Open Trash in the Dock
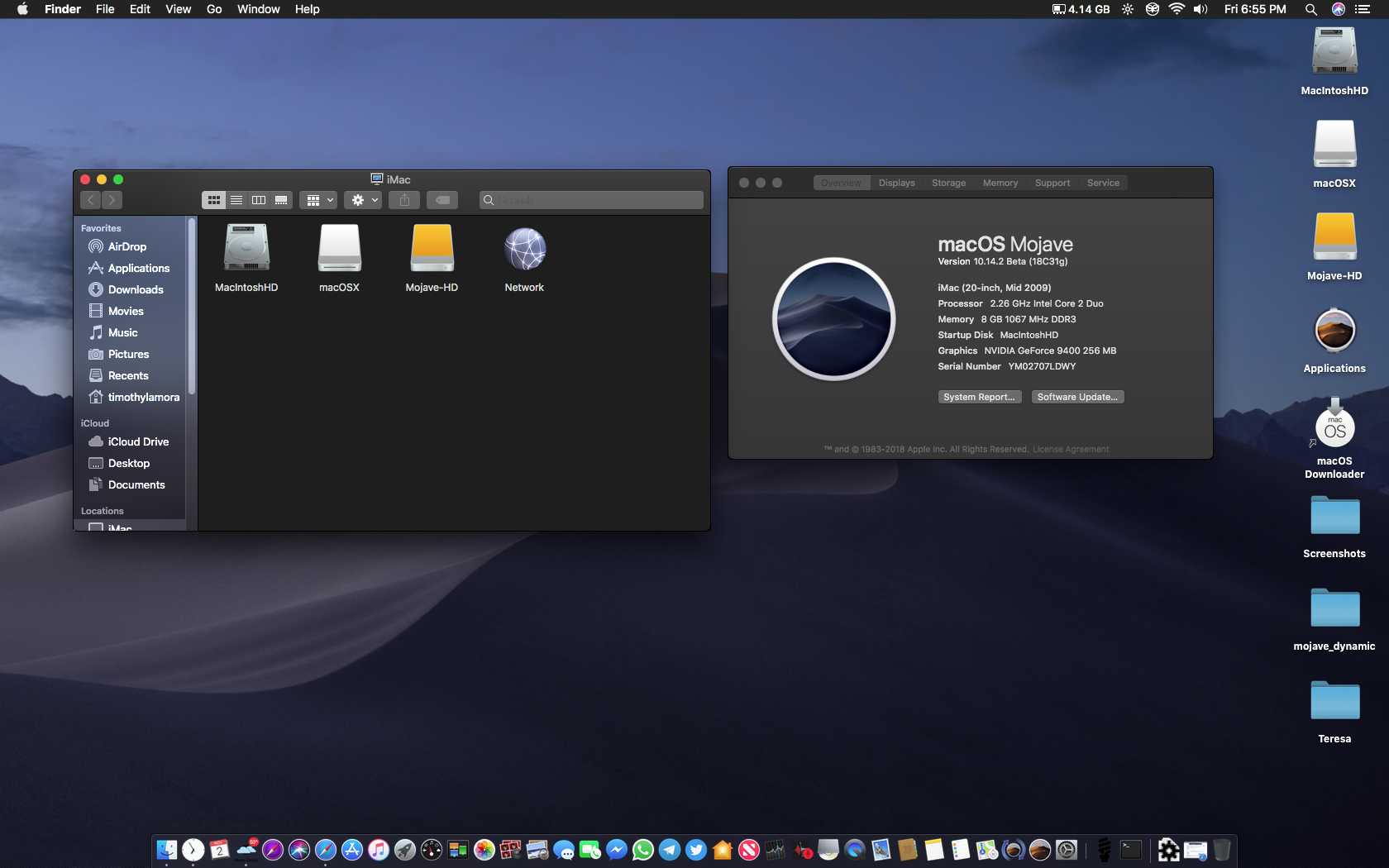Viewport: 1389px width, 868px height. (1222, 850)
